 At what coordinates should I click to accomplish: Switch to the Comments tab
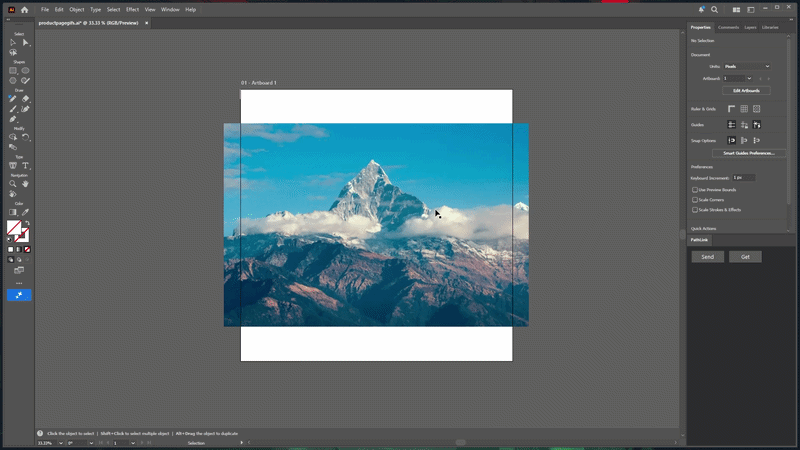pos(728,28)
